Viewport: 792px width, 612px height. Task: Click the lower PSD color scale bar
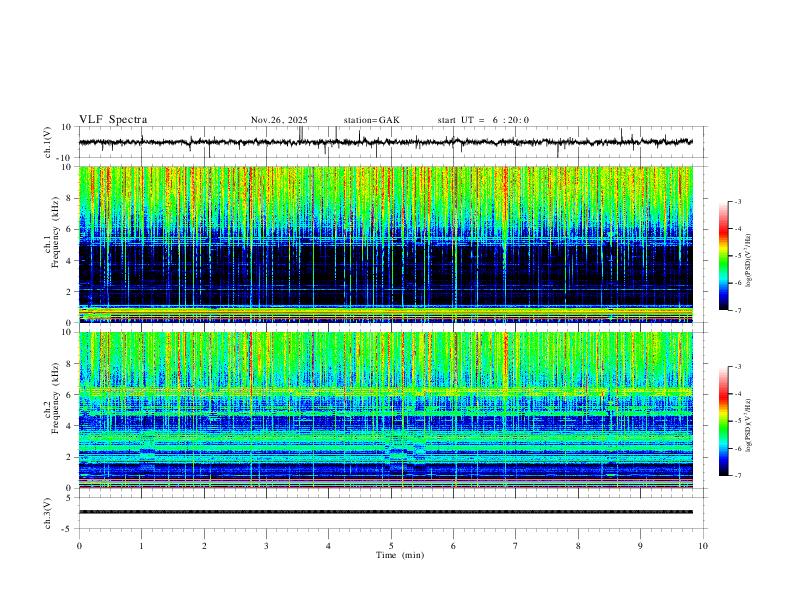pos(724,421)
